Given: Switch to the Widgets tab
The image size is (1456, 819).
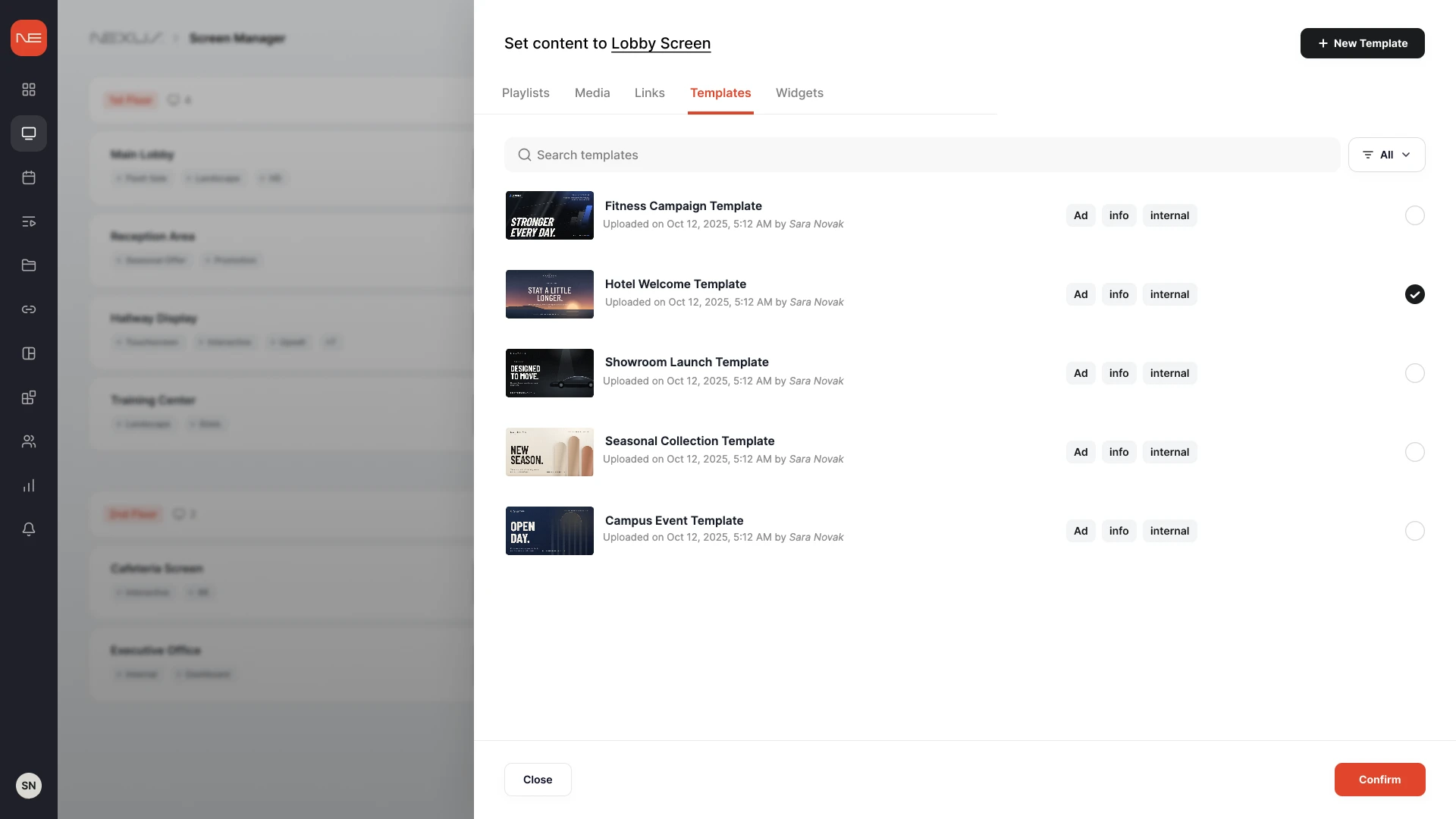Looking at the screenshot, I should (799, 93).
